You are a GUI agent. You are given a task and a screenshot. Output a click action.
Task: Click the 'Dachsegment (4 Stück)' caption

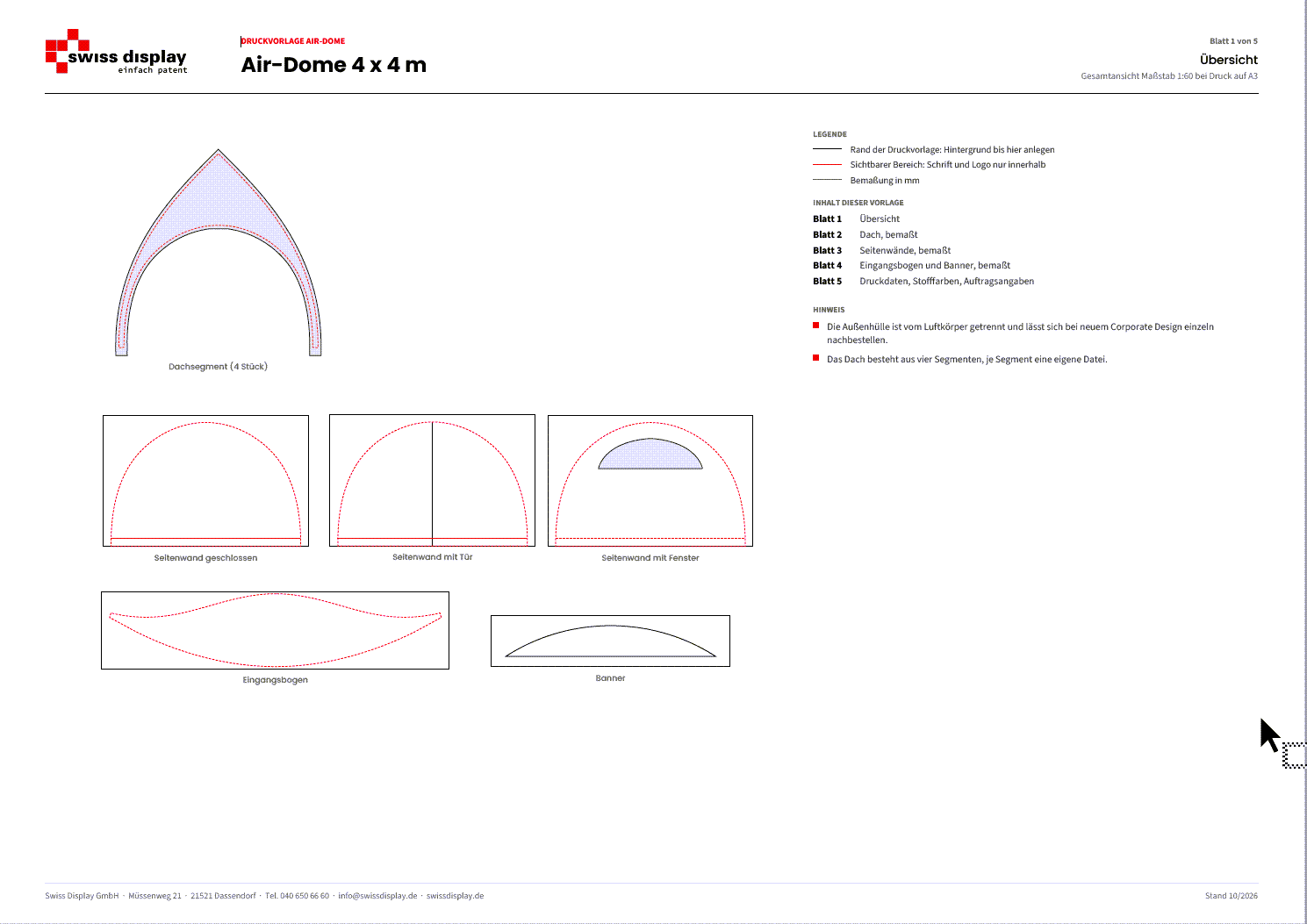pyautogui.click(x=218, y=367)
